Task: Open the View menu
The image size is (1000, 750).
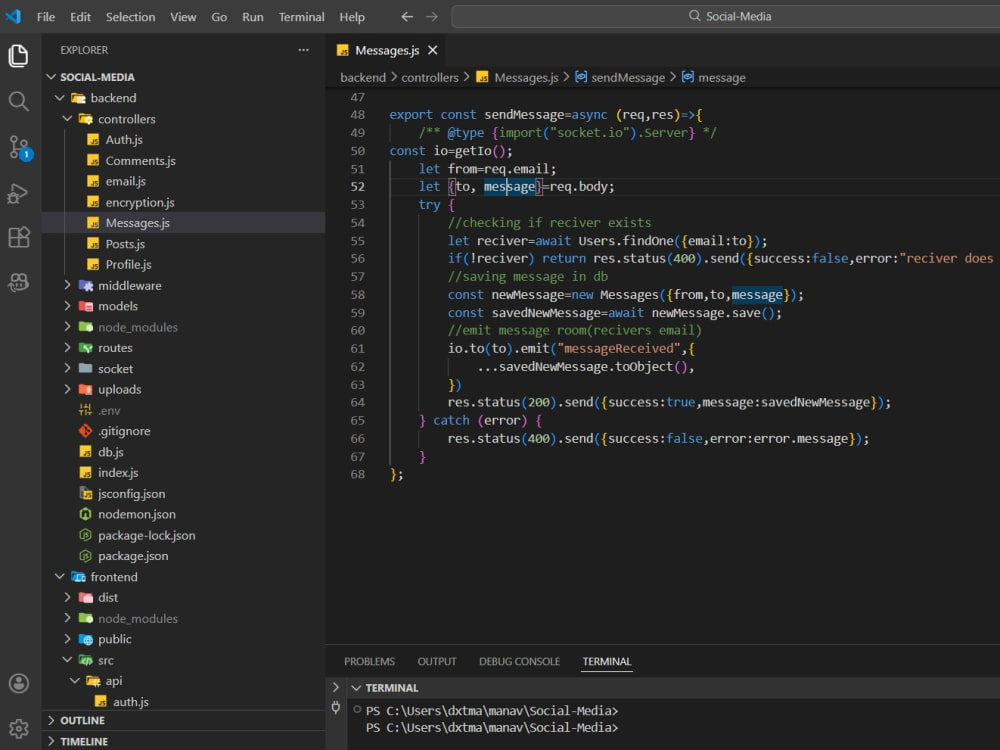Action: pyautogui.click(x=183, y=17)
